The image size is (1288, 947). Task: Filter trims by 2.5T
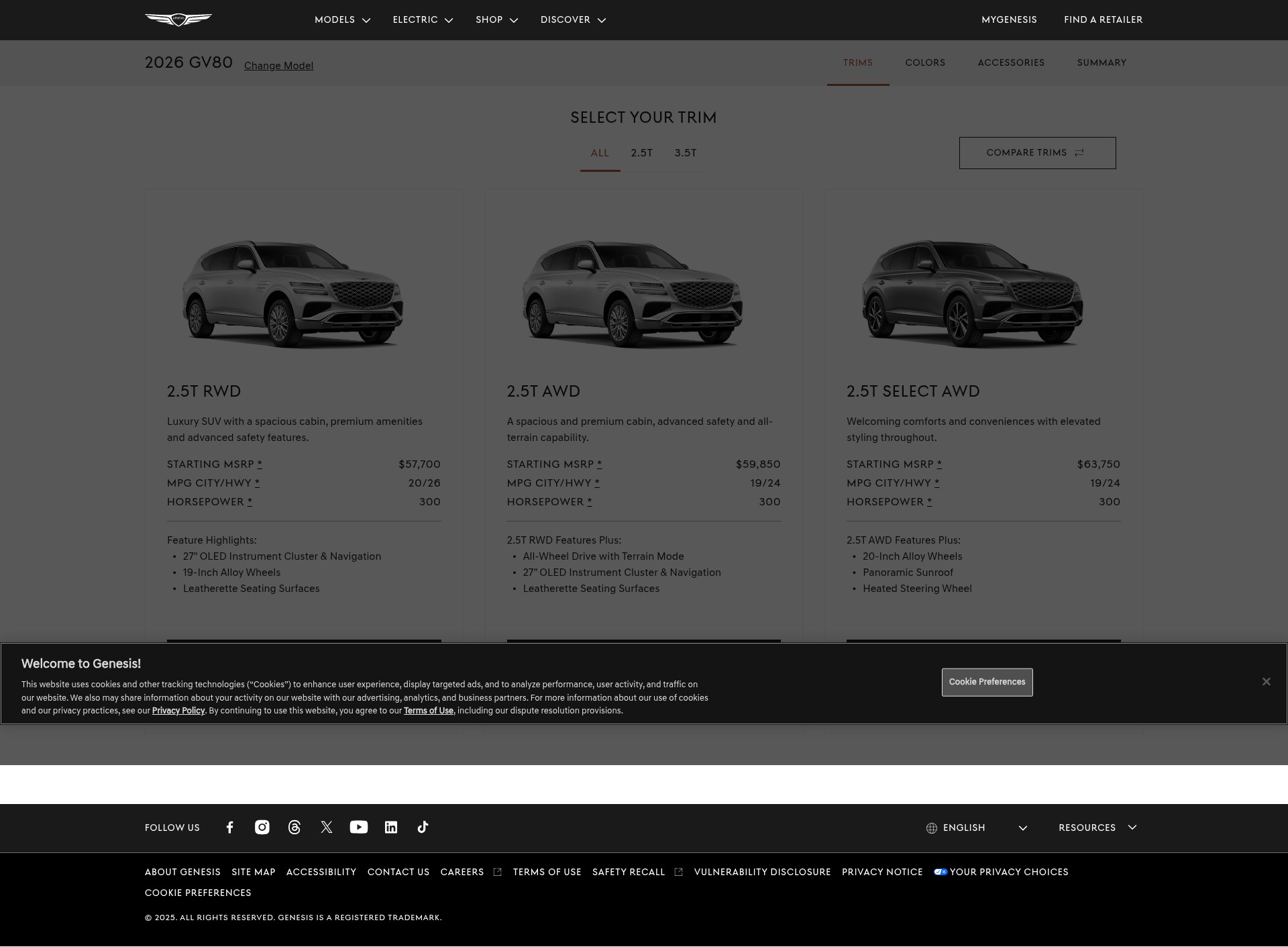pyautogui.click(x=641, y=154)
